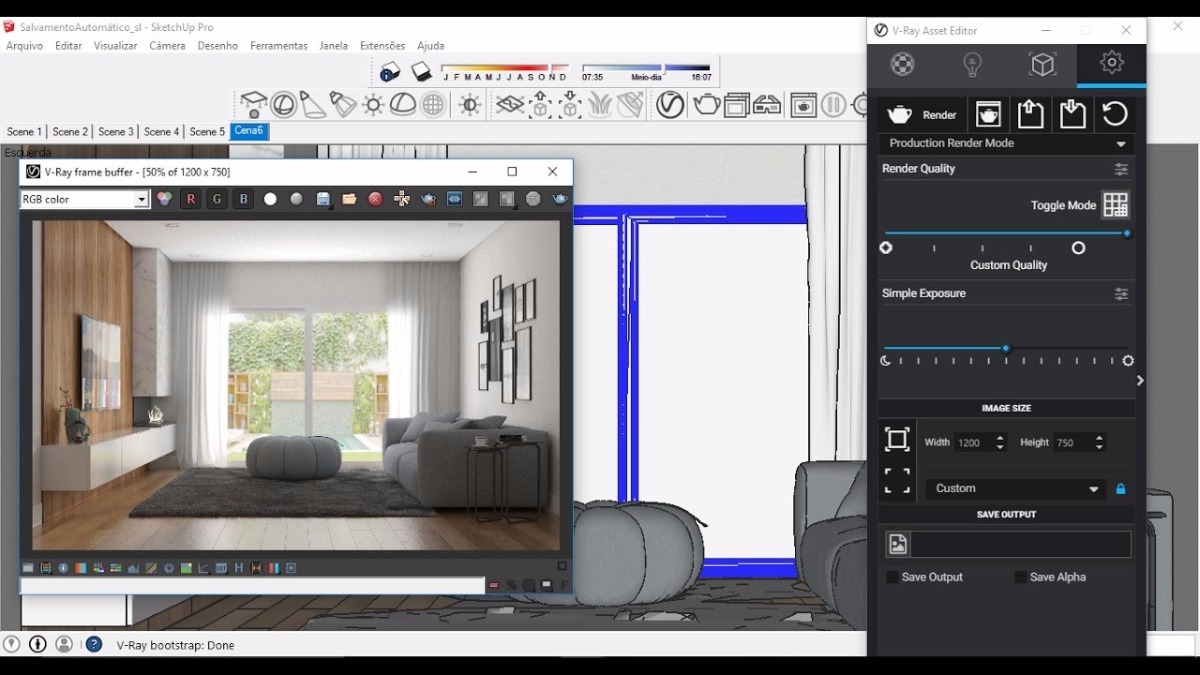Viewport: 1200px width, 675px height.
Task: Toggle the H icon in frame buffer bottom bar
Action: coord(238,568)
